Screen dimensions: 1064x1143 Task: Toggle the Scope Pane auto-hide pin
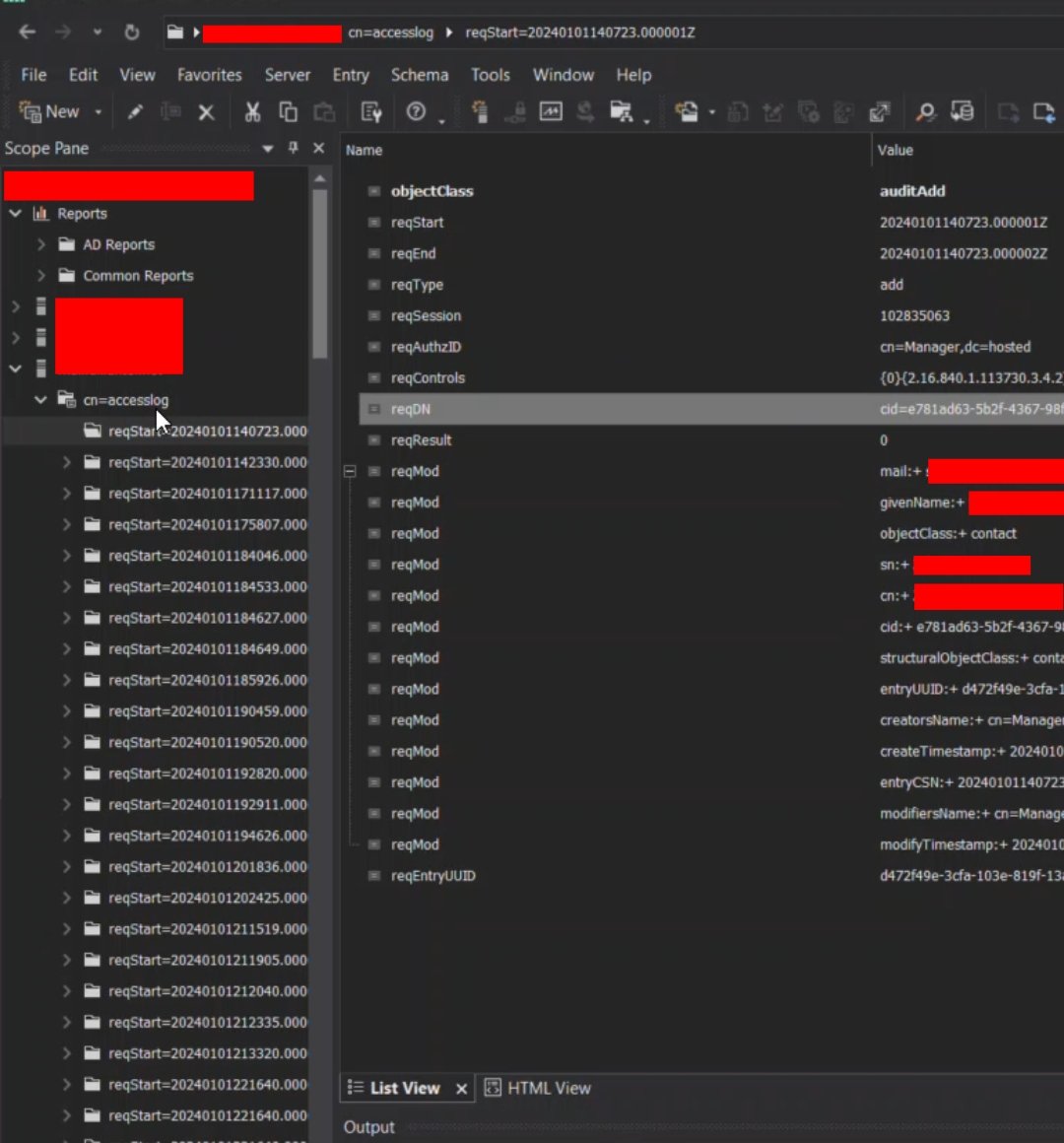(x=293, y=148)
